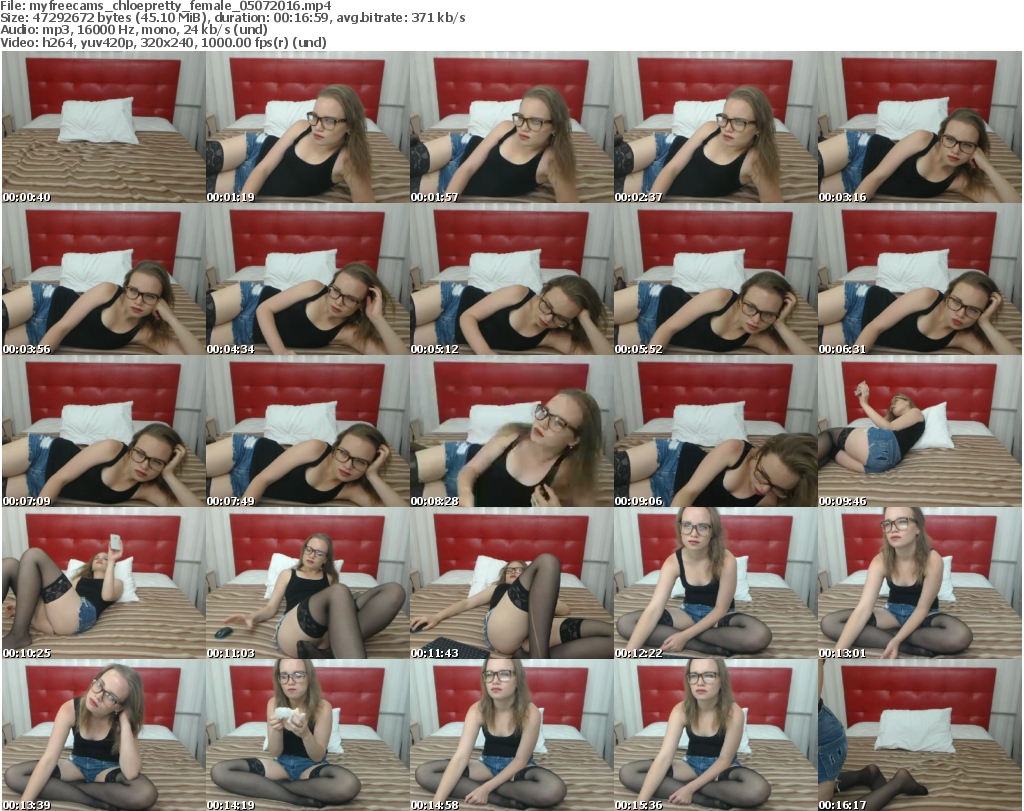
Task: Open the thumbnail stamped 00:00:40
Action: point(104,127)
